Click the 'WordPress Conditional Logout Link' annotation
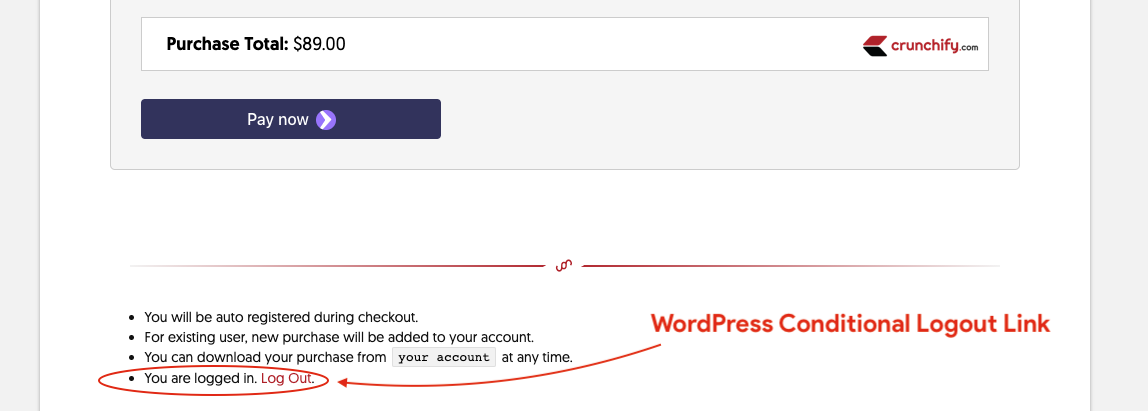1148x411 pixels. pyautogui.click(x=851, y=324)
